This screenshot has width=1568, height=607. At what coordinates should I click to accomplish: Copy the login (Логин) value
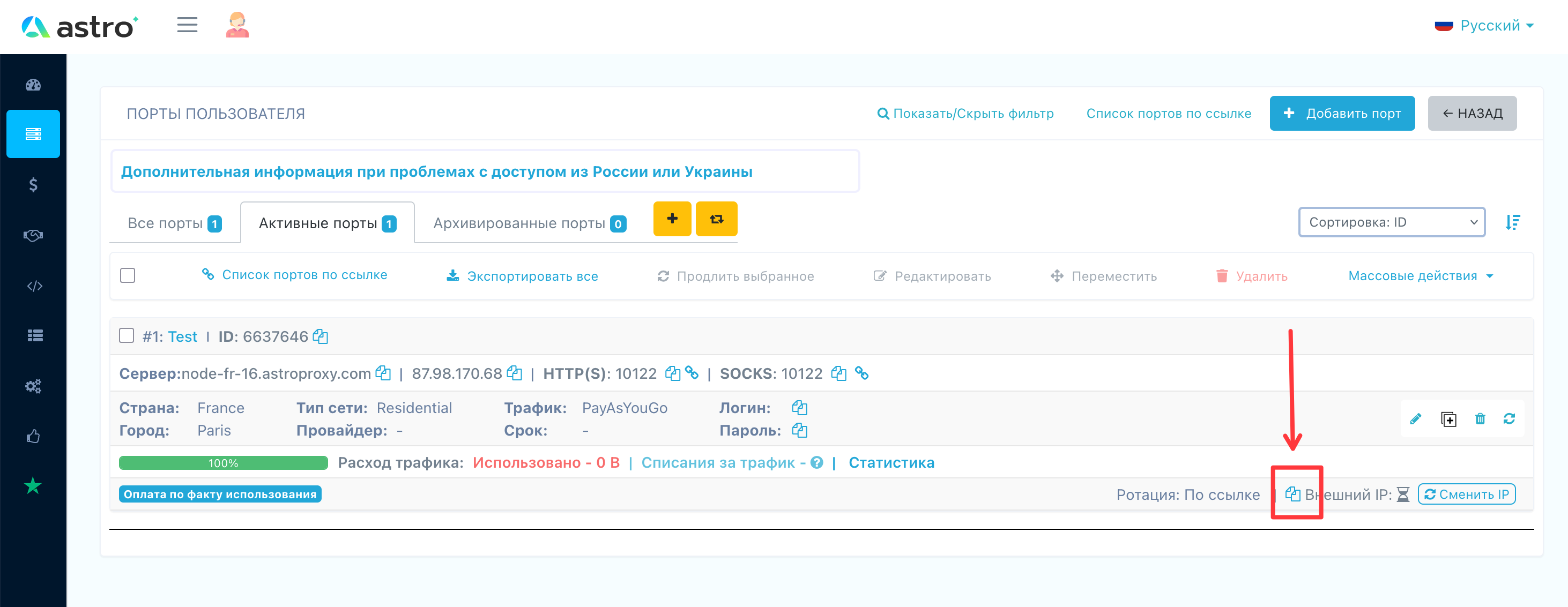point(800,408)
